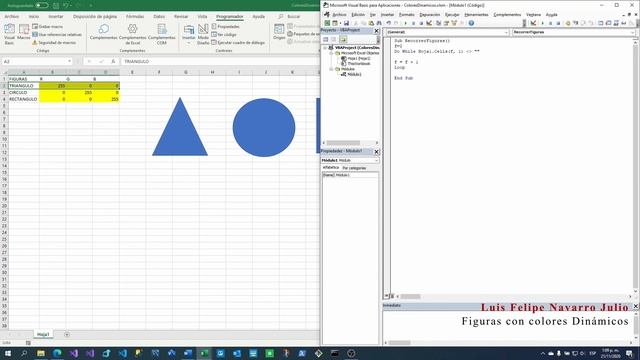
Task: Switch to Alfabética properties tab
Action: point(331,168)
